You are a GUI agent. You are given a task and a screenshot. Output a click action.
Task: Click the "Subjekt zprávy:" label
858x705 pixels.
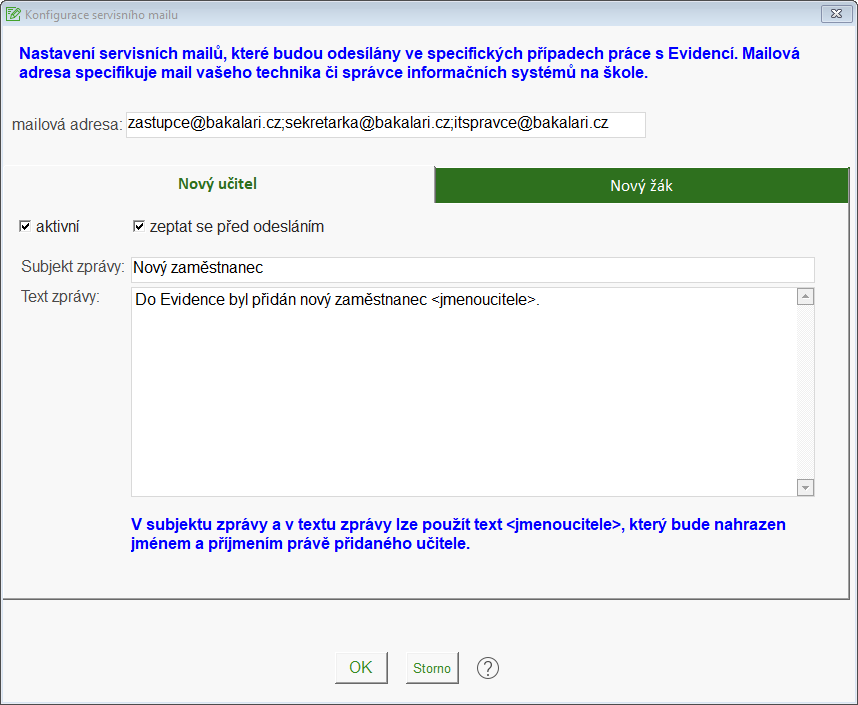(72, 267)
